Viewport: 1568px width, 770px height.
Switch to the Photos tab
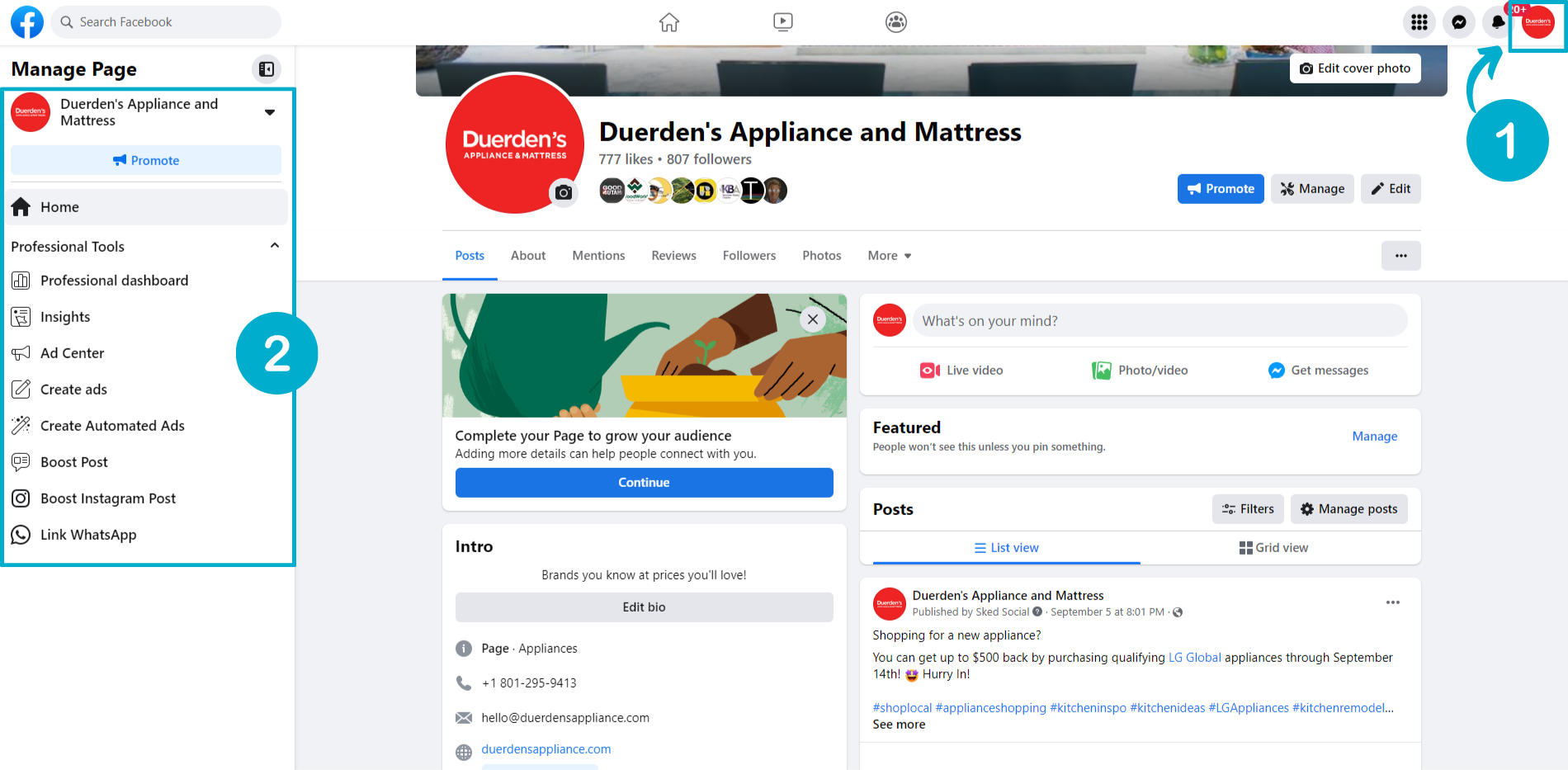pos(822,256)
